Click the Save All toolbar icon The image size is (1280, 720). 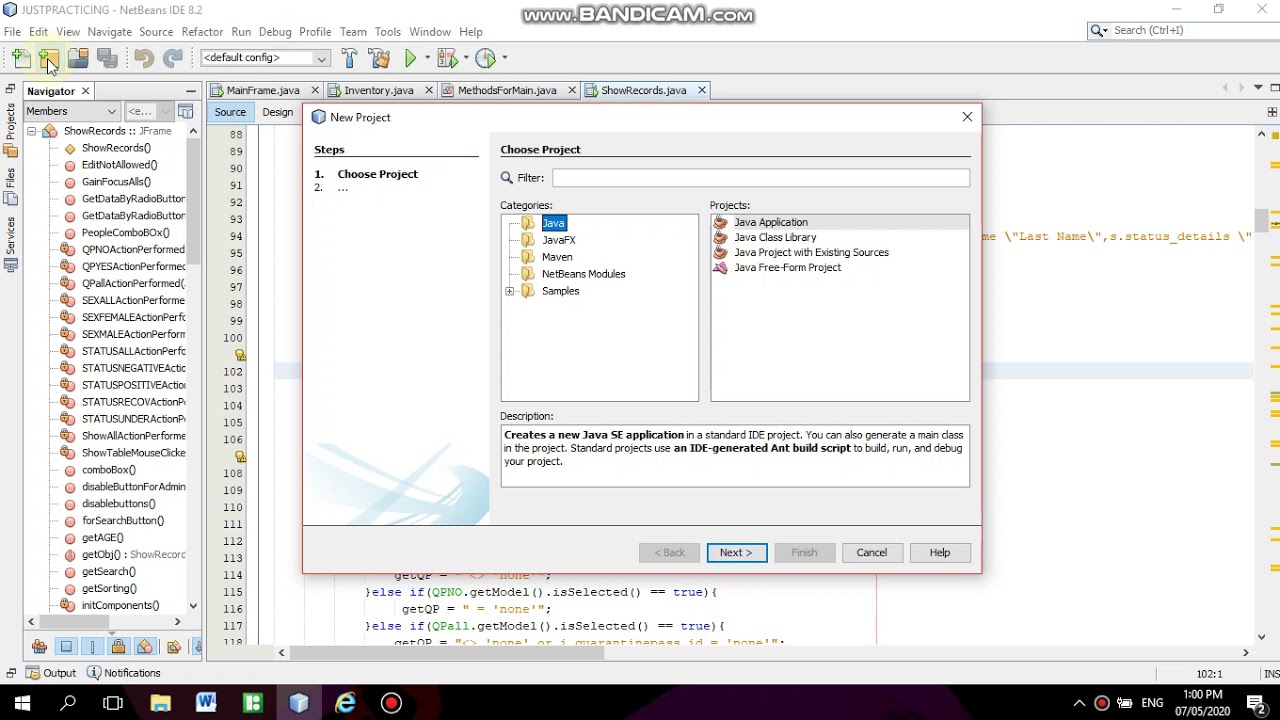(x=107, y=59)
